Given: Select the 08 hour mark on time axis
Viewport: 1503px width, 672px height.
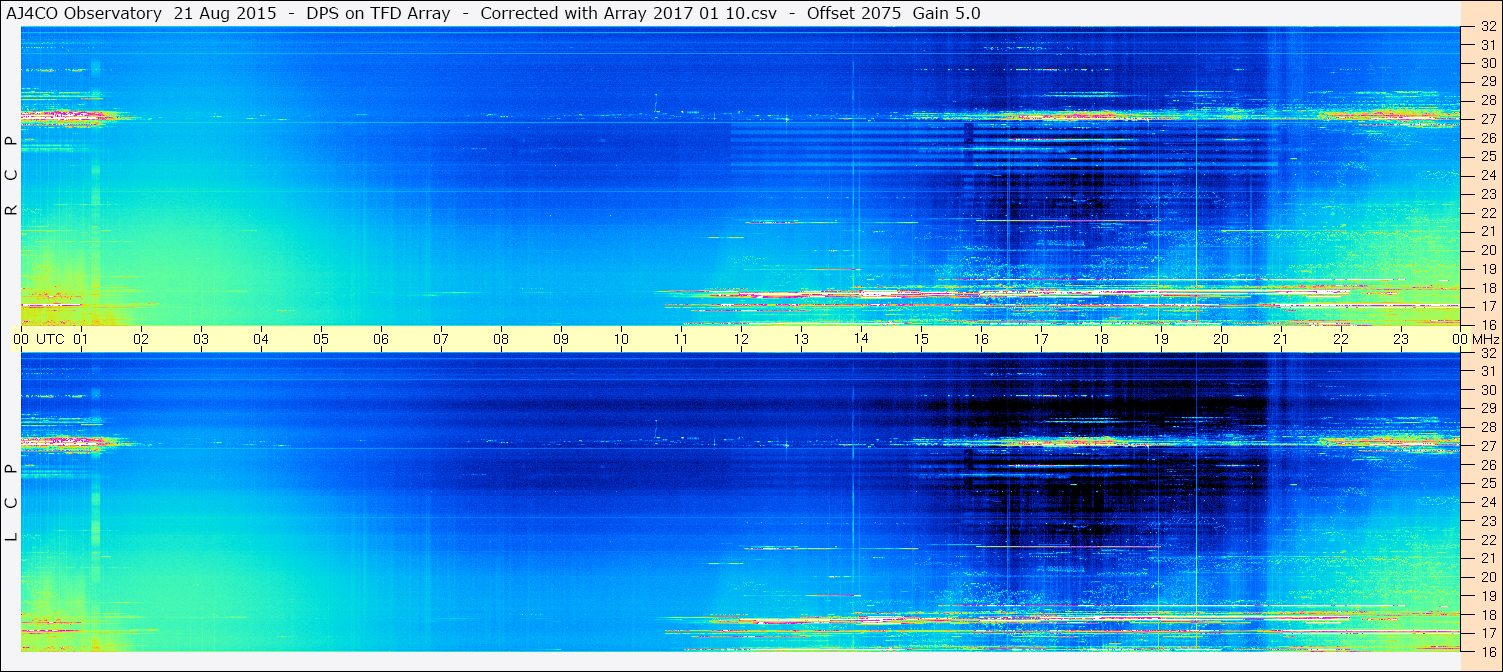Looking at the screenshot, I should 501,339.
